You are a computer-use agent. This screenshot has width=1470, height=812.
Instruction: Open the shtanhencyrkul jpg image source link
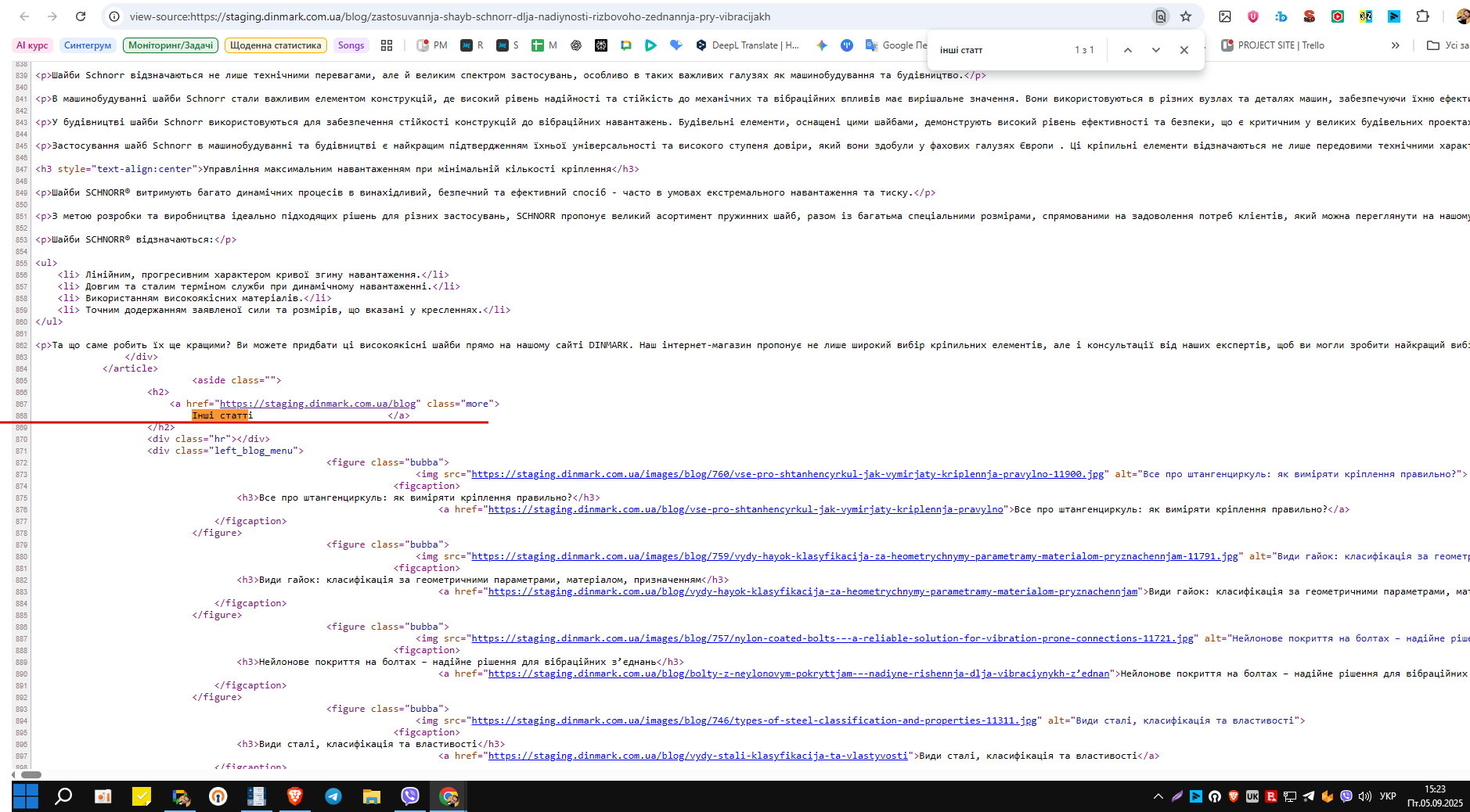(787, 474)
